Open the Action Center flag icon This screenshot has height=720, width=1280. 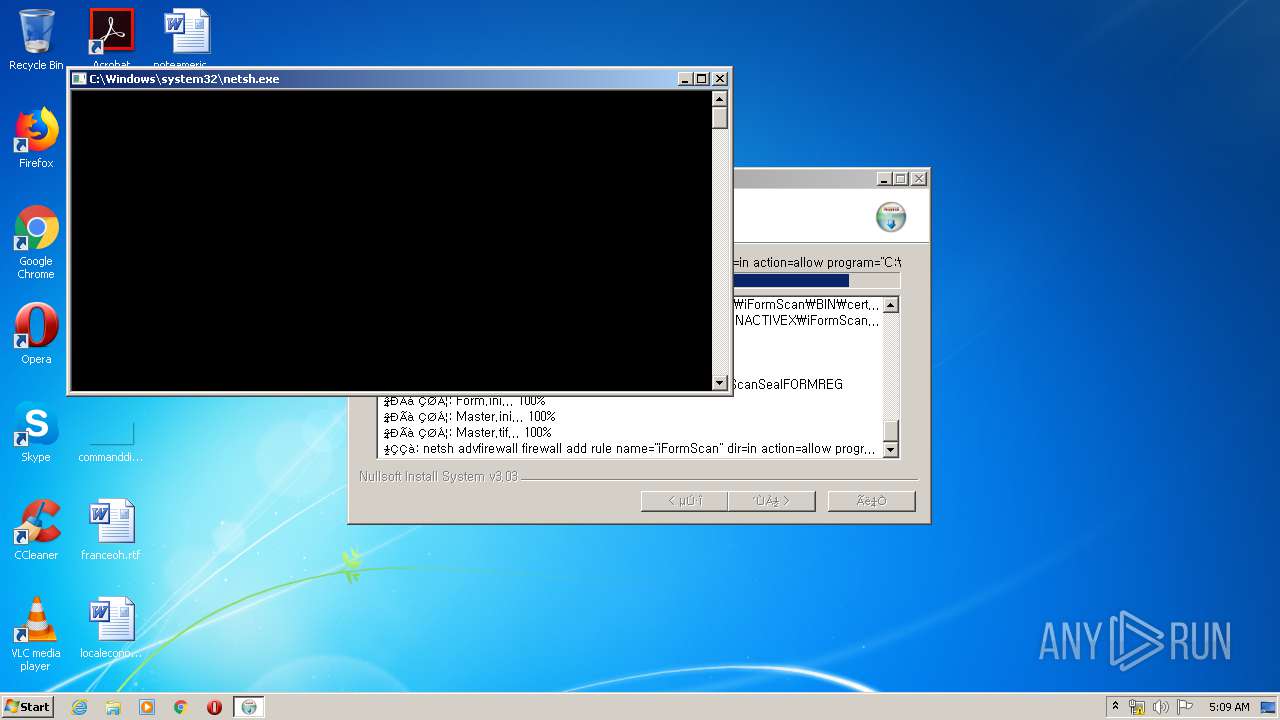(x=1184, y=707)
